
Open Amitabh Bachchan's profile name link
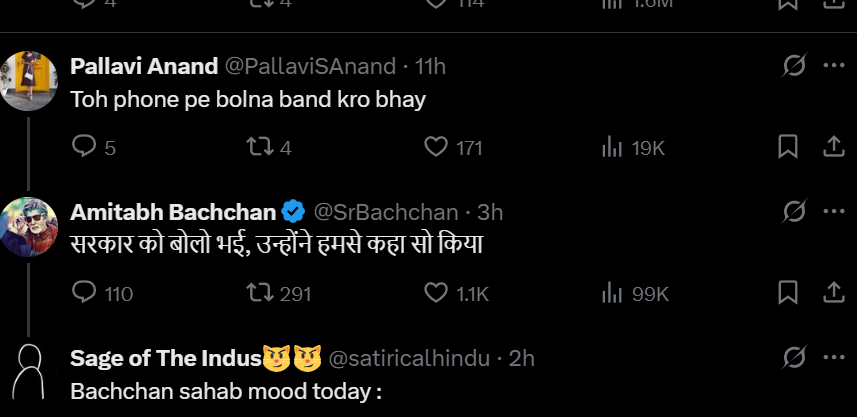174,212
